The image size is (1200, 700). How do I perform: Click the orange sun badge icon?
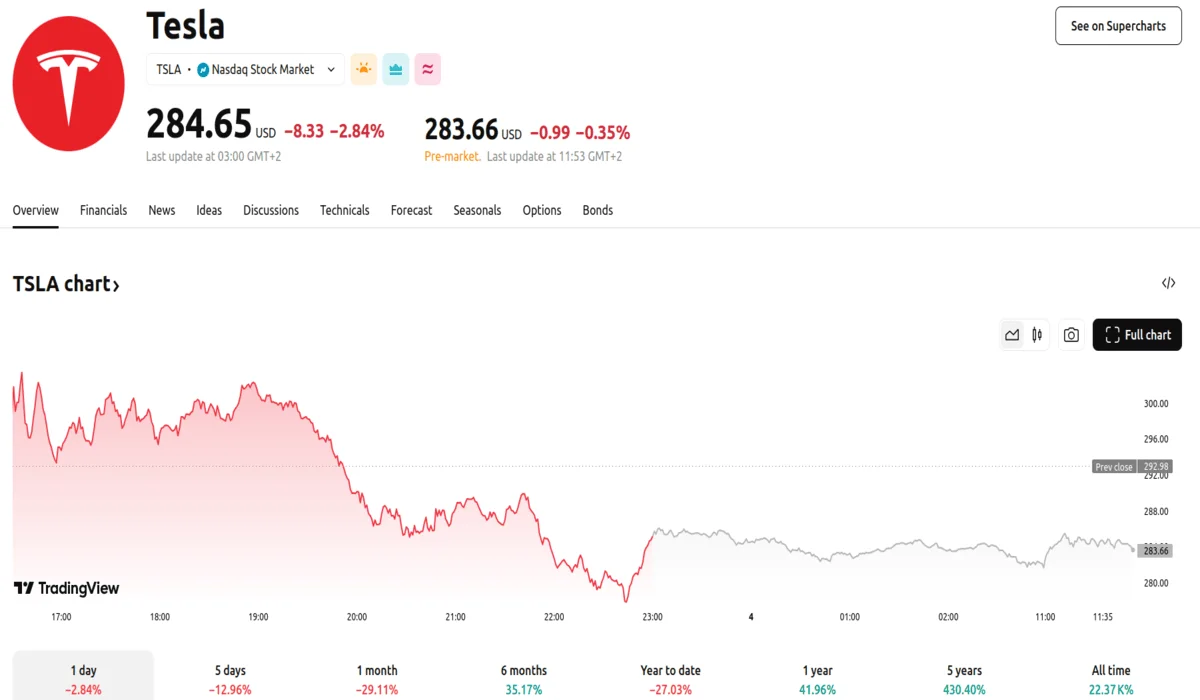(363, 69)
